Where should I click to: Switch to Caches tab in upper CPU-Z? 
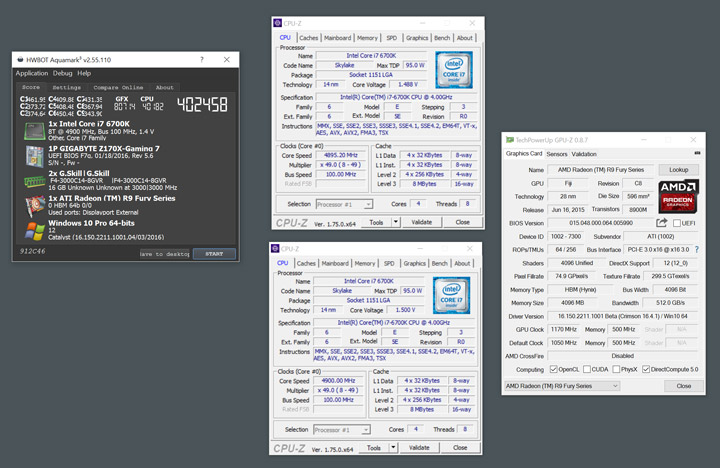coord(309,38)
